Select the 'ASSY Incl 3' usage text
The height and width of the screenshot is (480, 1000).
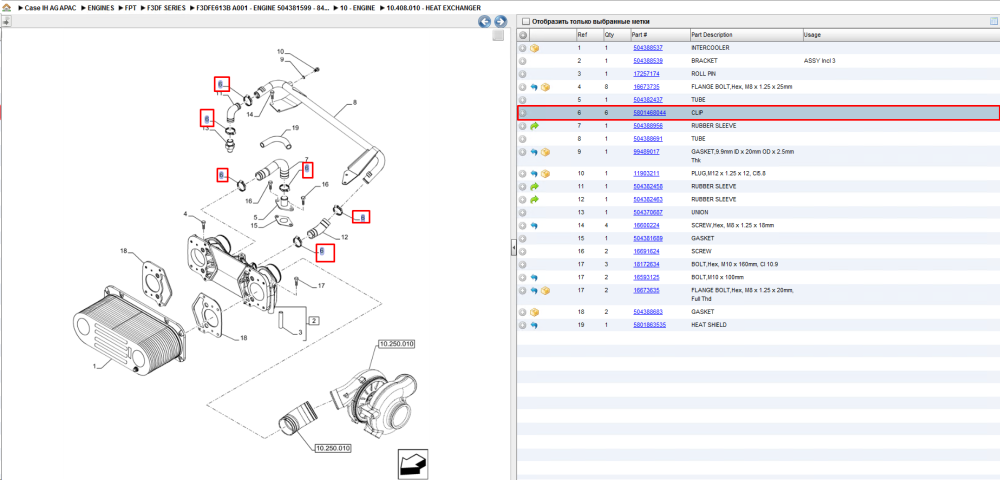820,61
